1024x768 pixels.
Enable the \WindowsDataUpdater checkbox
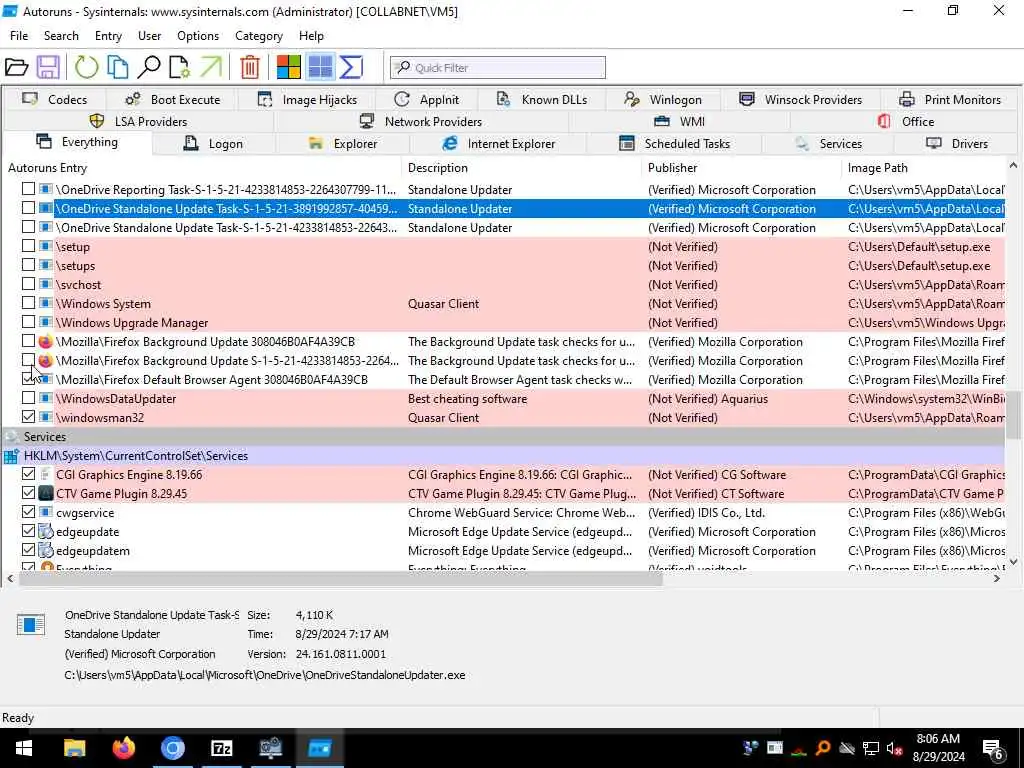point(28,398)
